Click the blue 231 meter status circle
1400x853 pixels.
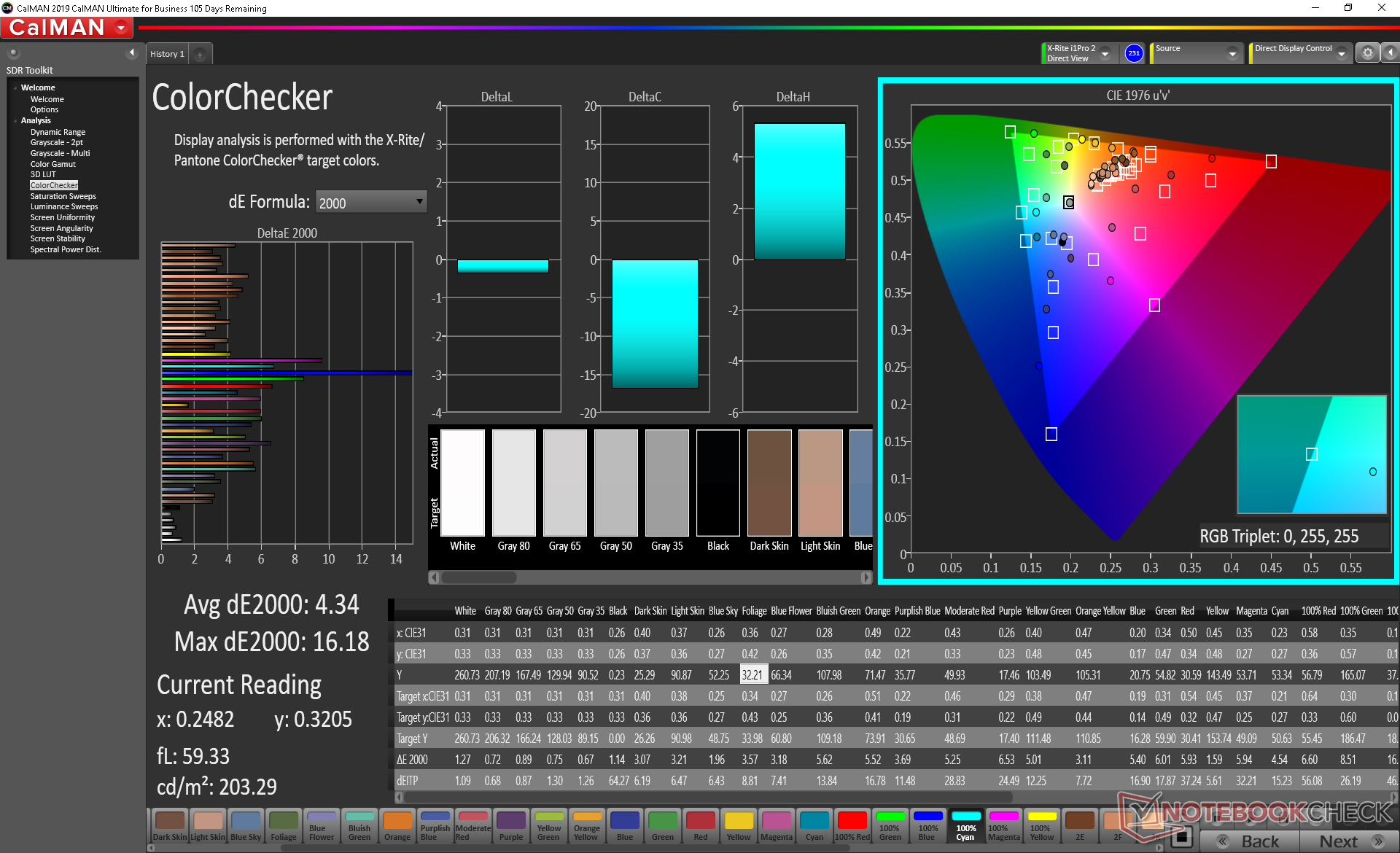click(1134, 53)
